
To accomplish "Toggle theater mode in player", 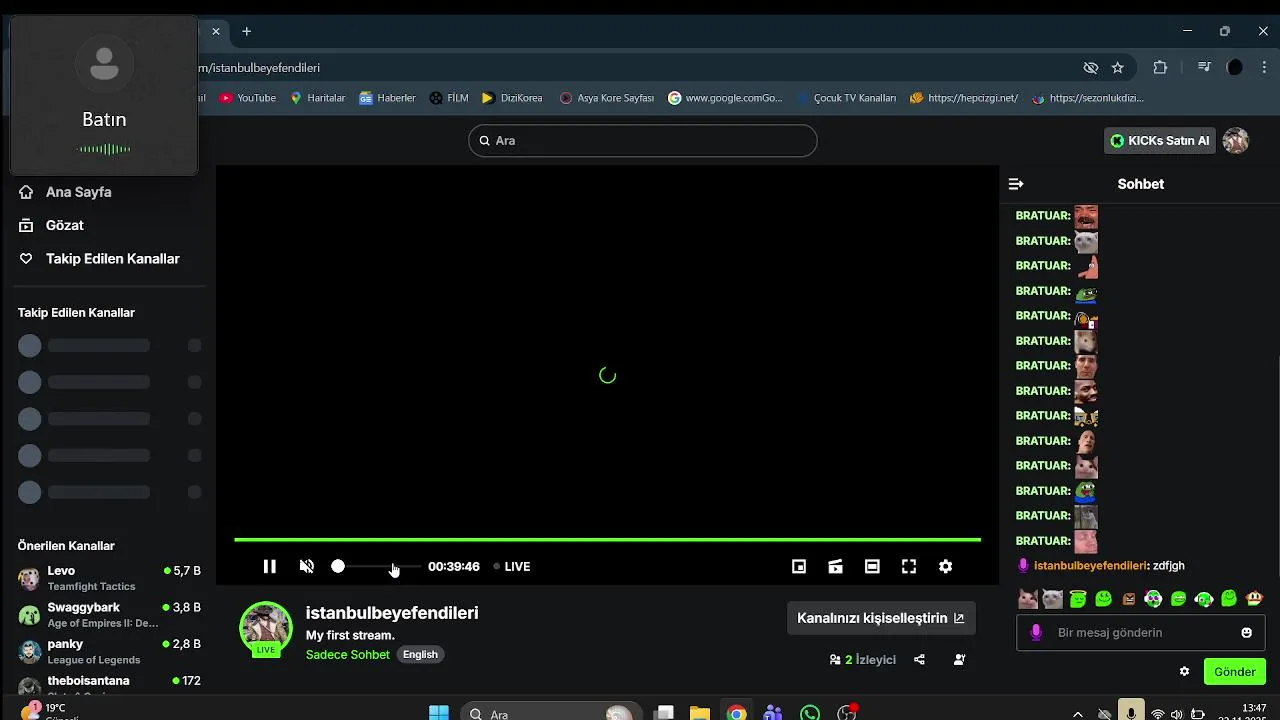I will [x=872, y=566].
